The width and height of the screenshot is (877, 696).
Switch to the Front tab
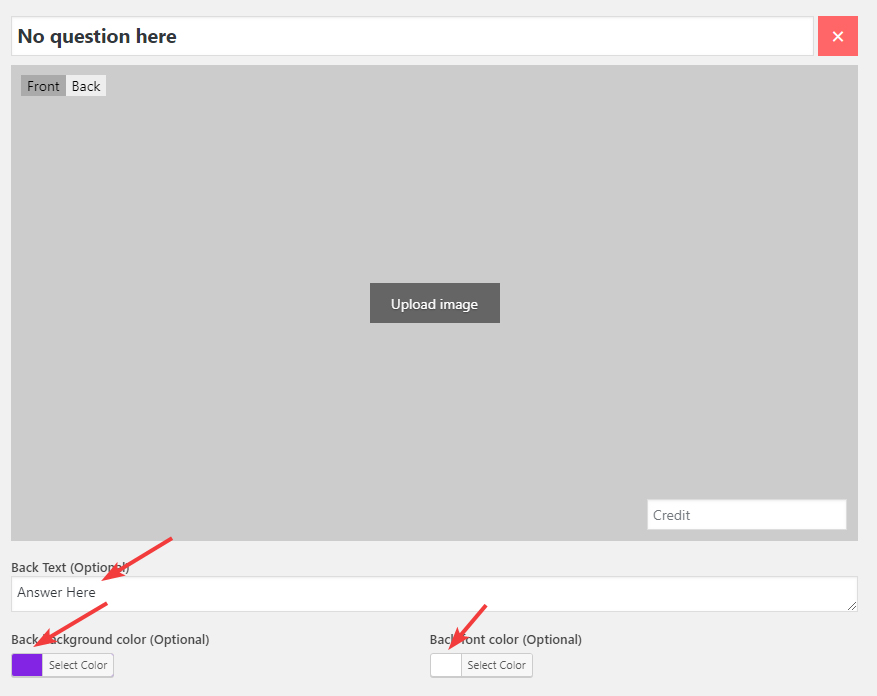click(43, 86)
